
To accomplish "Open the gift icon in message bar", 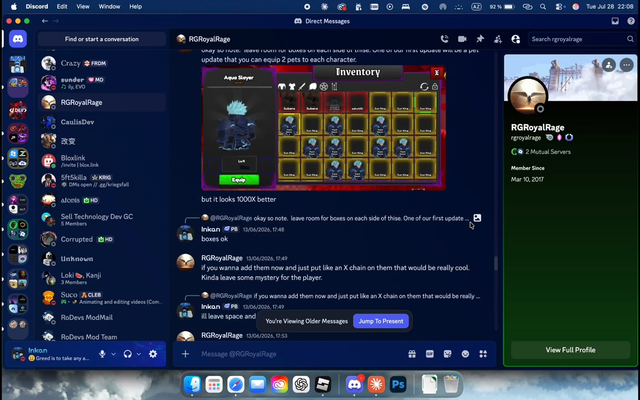I will (412, 354).
